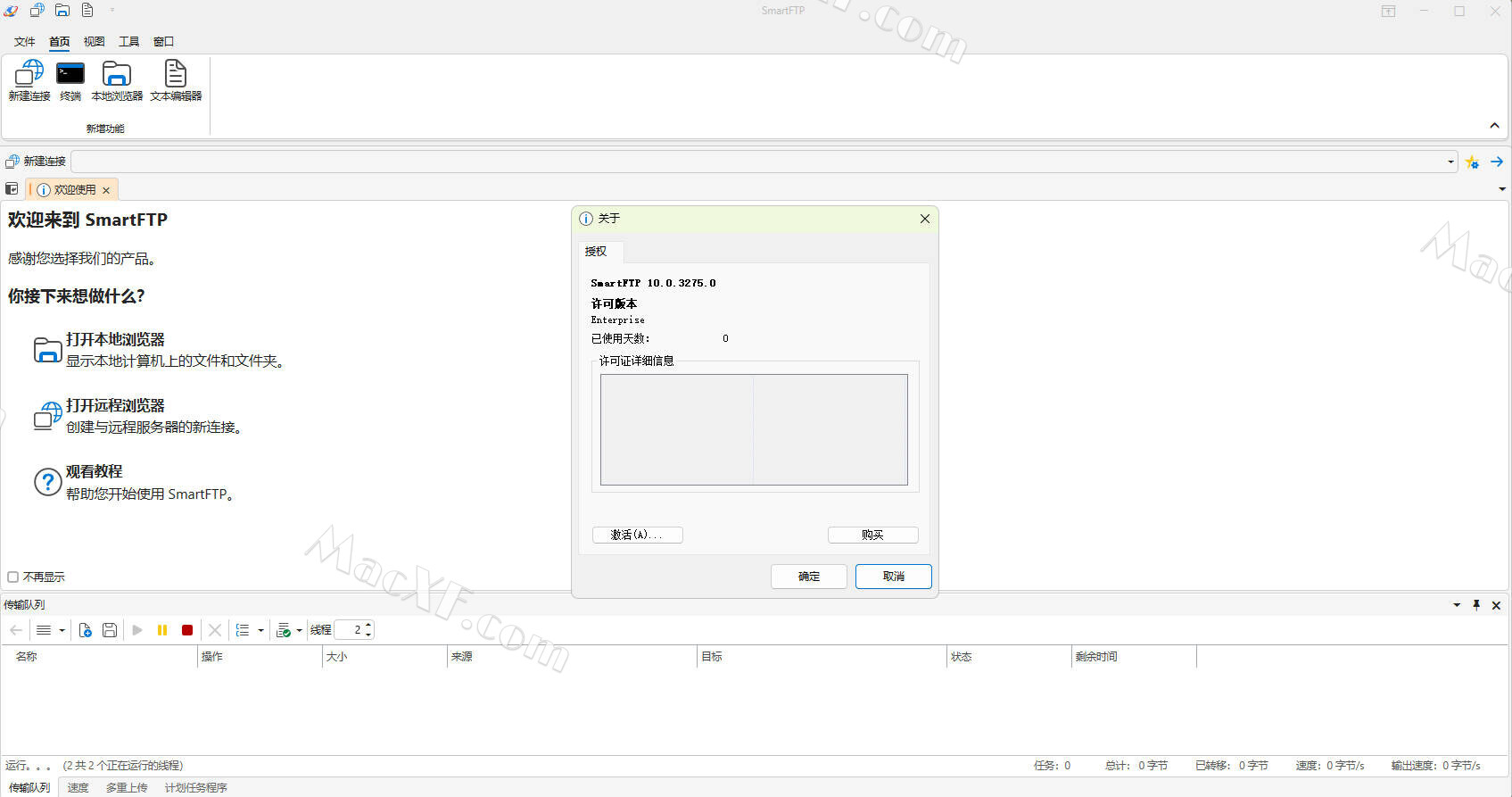1512x797 pixels.
Task: Click the question mark tutorial icon
Action: [x=47, y=482]
